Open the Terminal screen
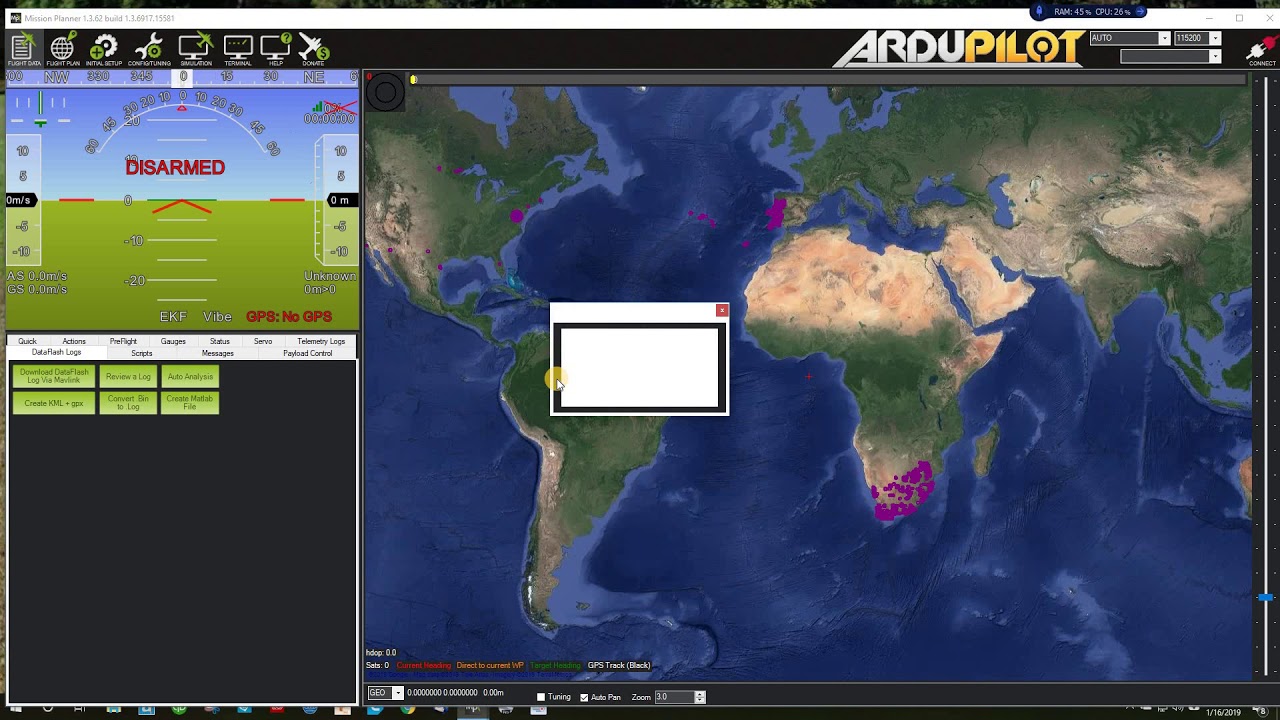The image size is (1280, 720). point(238,50)
